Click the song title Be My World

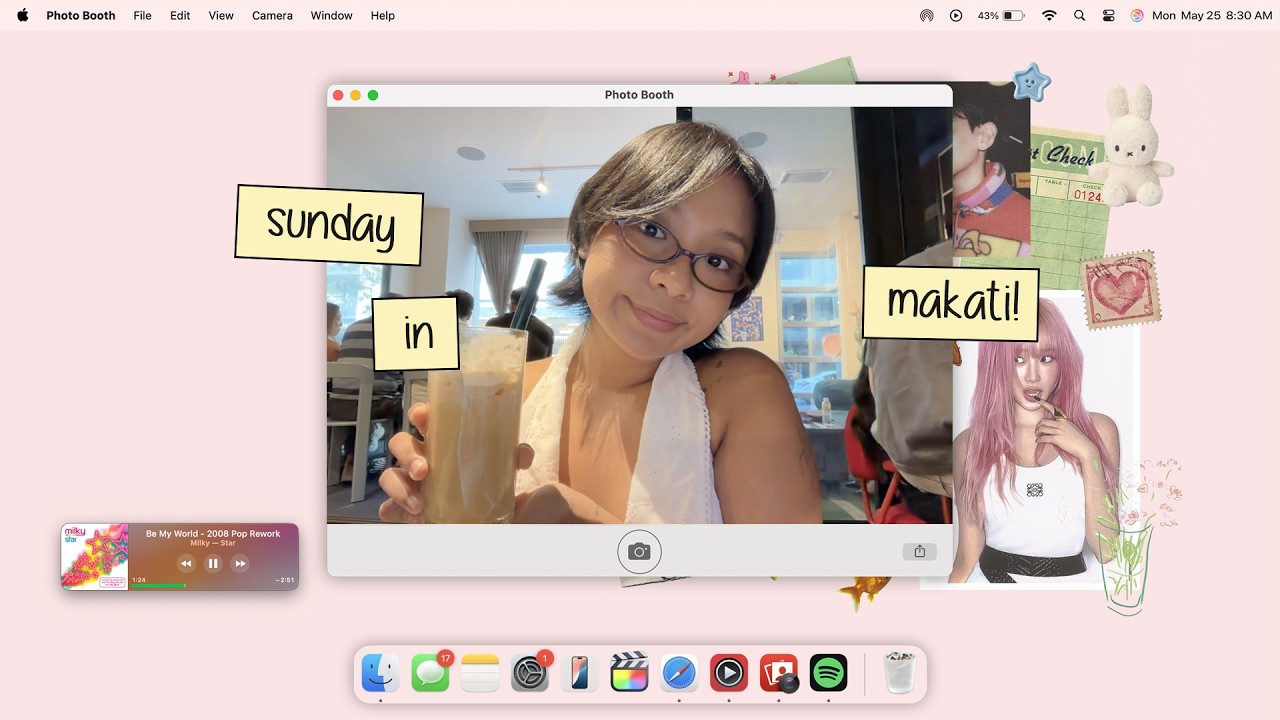tap(213, 534)
